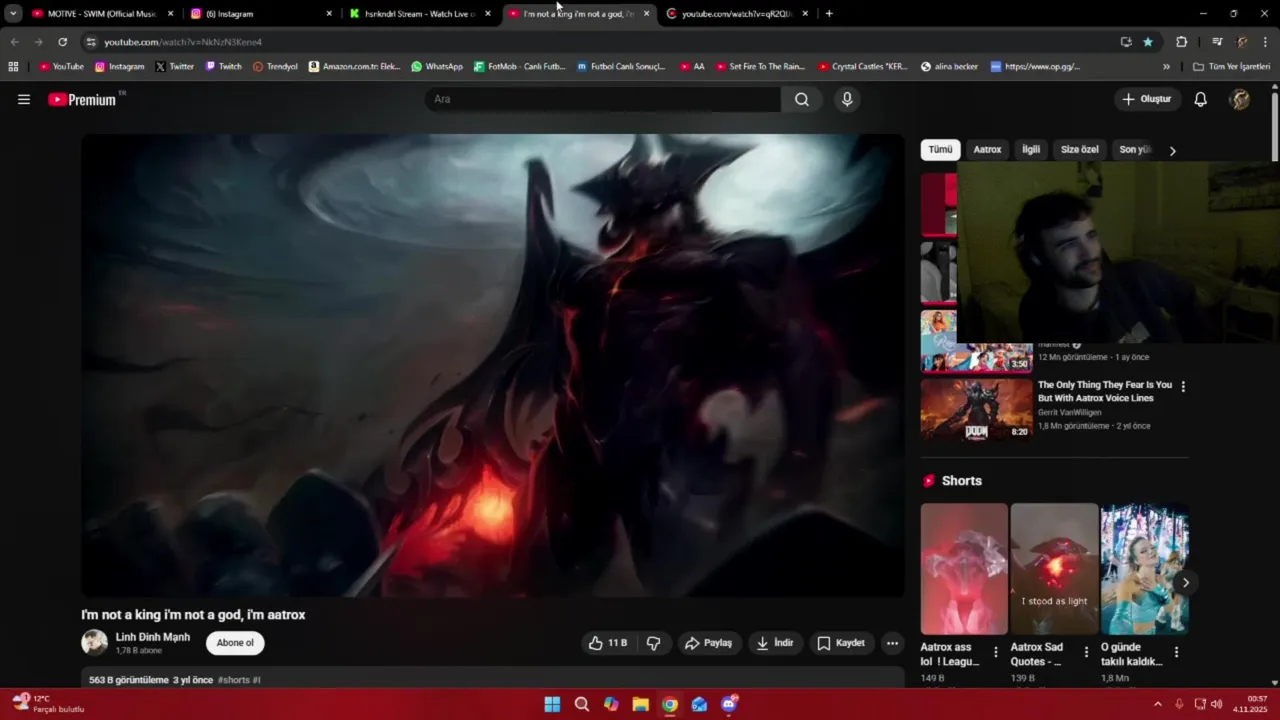
Task: Open YouTube notifications bell
Action: 1201,99
